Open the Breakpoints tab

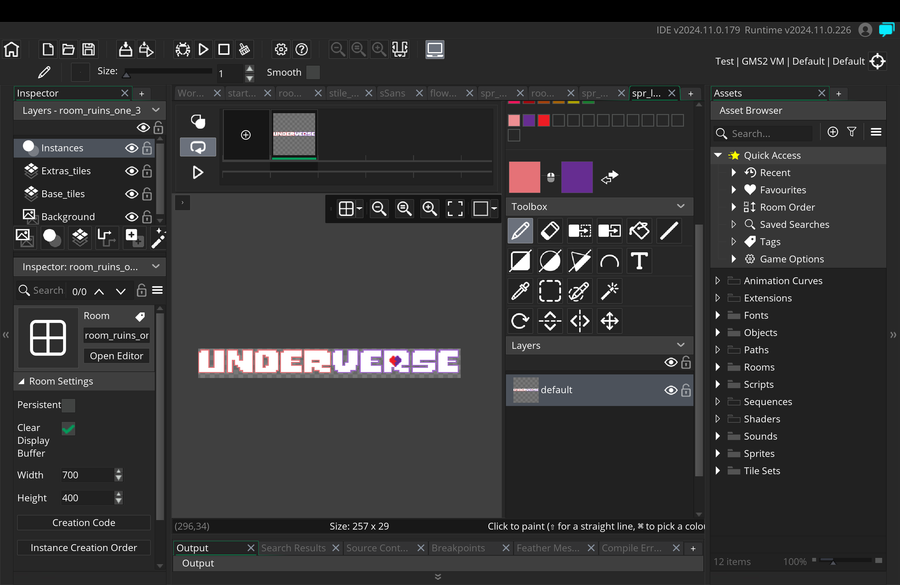(458, 548)
